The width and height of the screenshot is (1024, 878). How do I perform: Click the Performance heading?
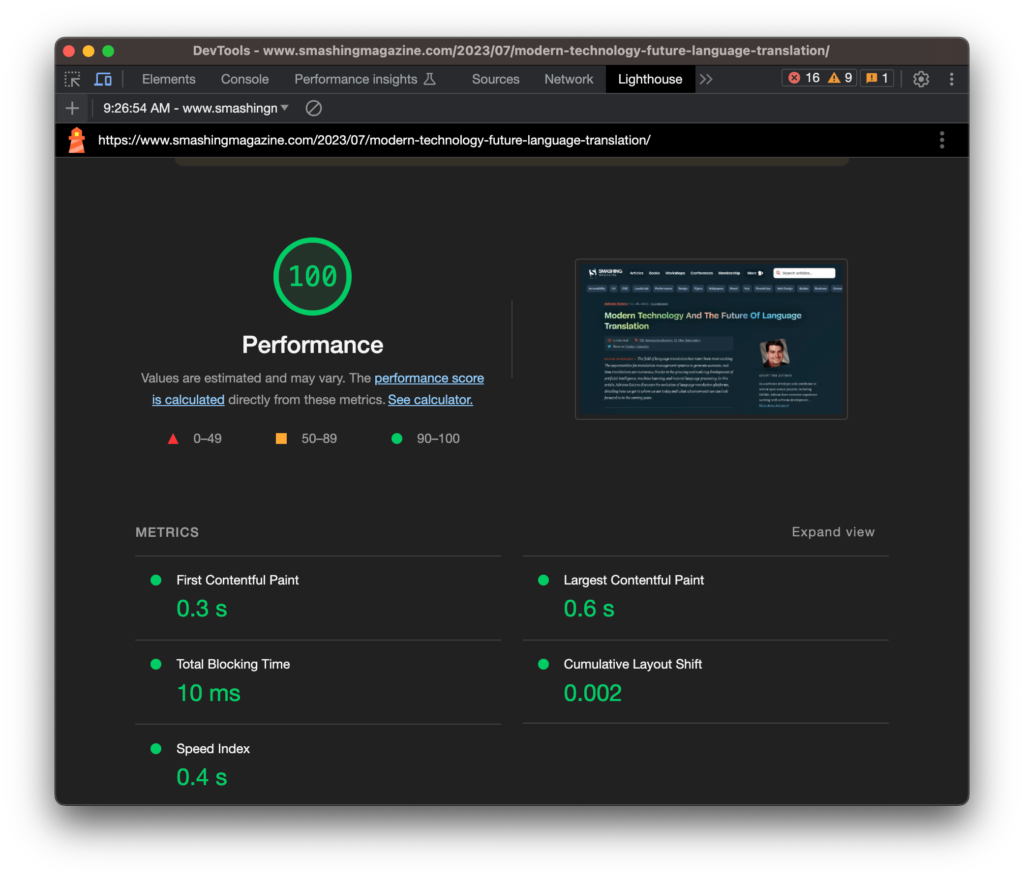312,345
